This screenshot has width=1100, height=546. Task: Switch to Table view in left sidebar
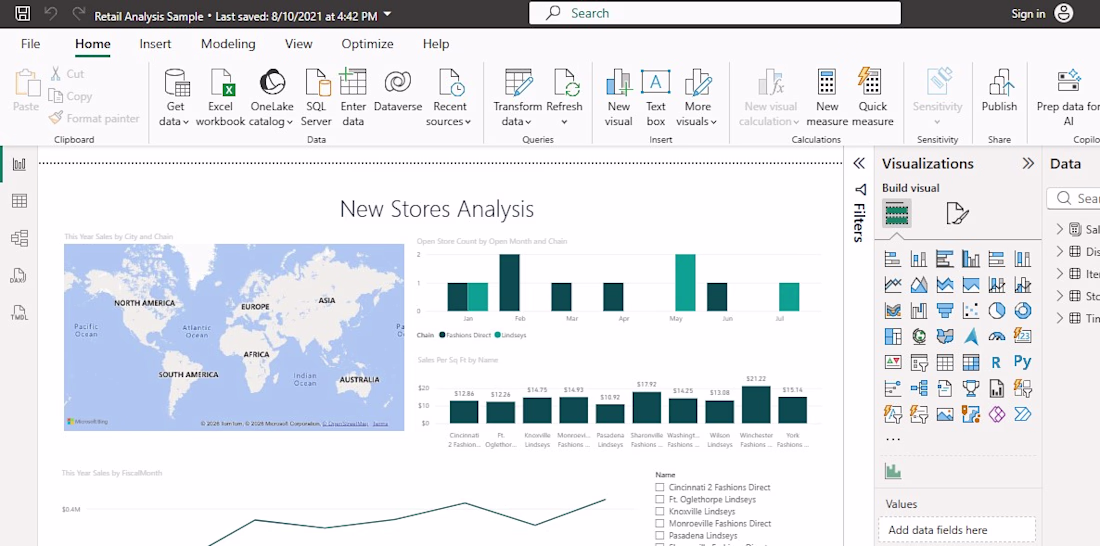coord(20,201)
